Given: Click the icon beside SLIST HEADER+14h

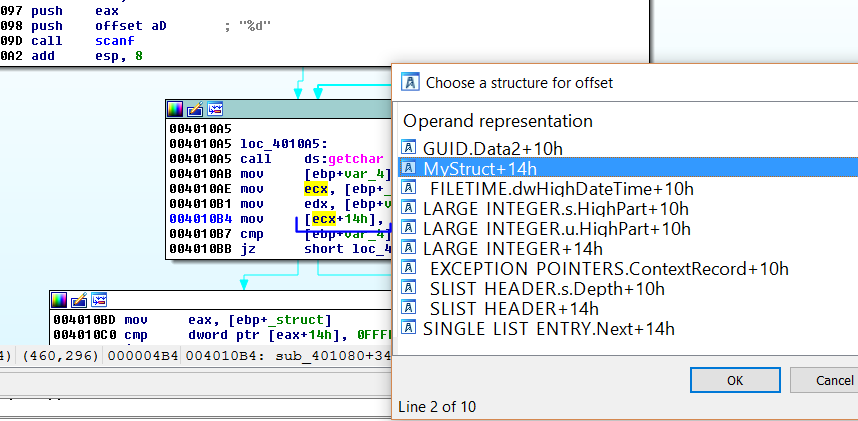Looking at the screenshot, I should [x=409, y=308].
